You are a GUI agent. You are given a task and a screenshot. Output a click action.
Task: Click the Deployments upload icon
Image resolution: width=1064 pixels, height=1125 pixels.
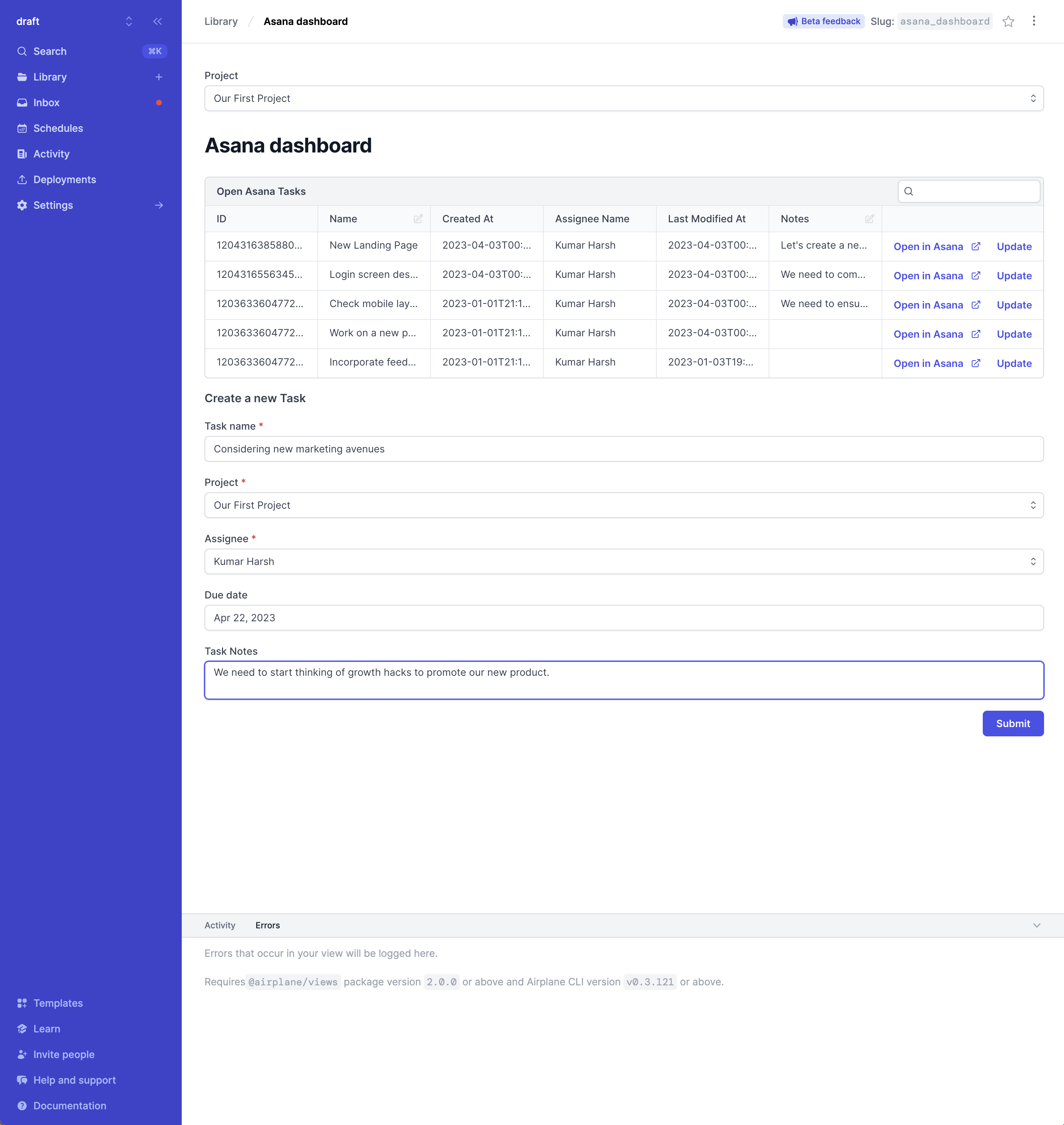pos(22,179)
